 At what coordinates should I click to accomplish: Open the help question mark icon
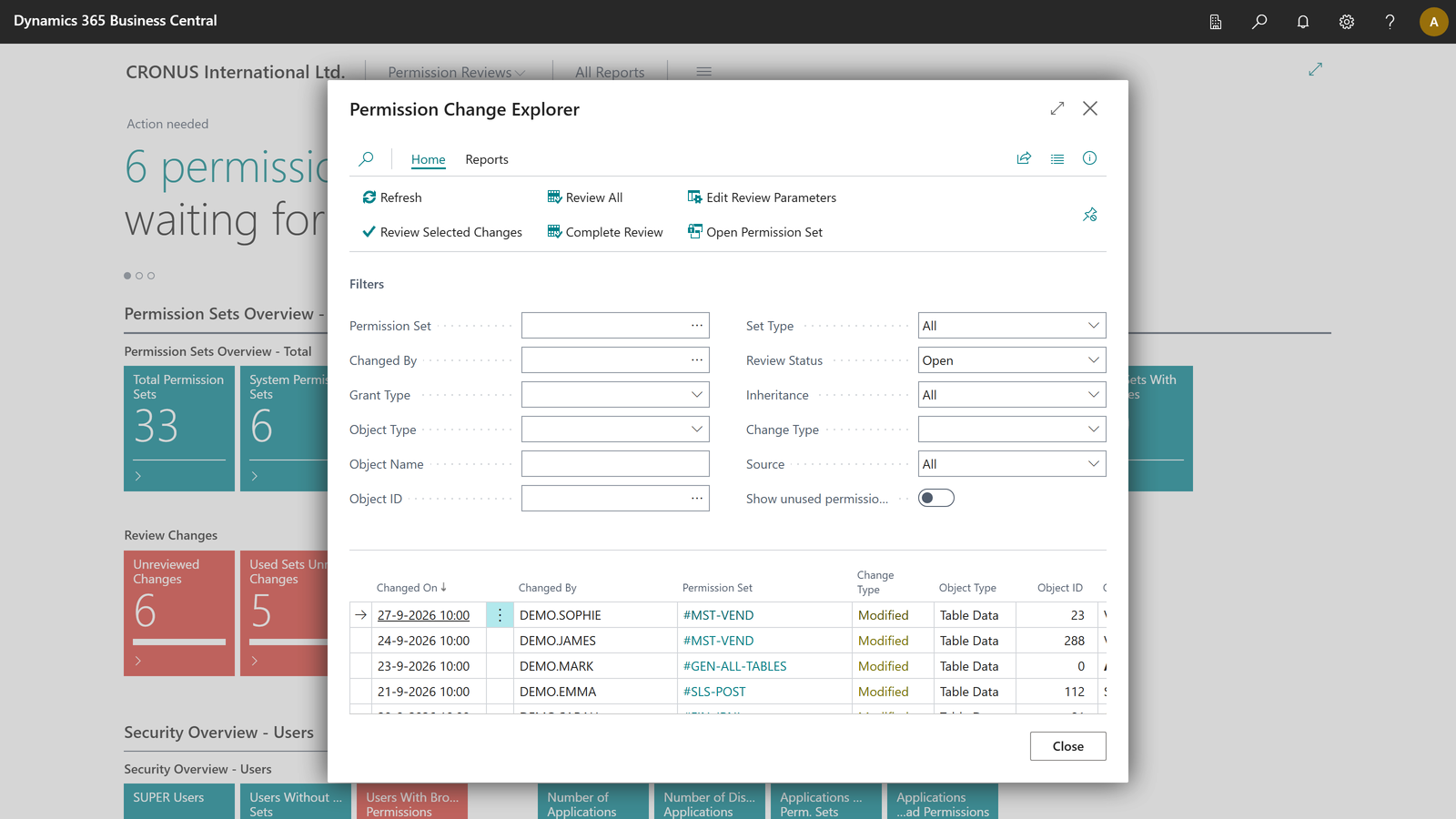tap(1390, 22)
